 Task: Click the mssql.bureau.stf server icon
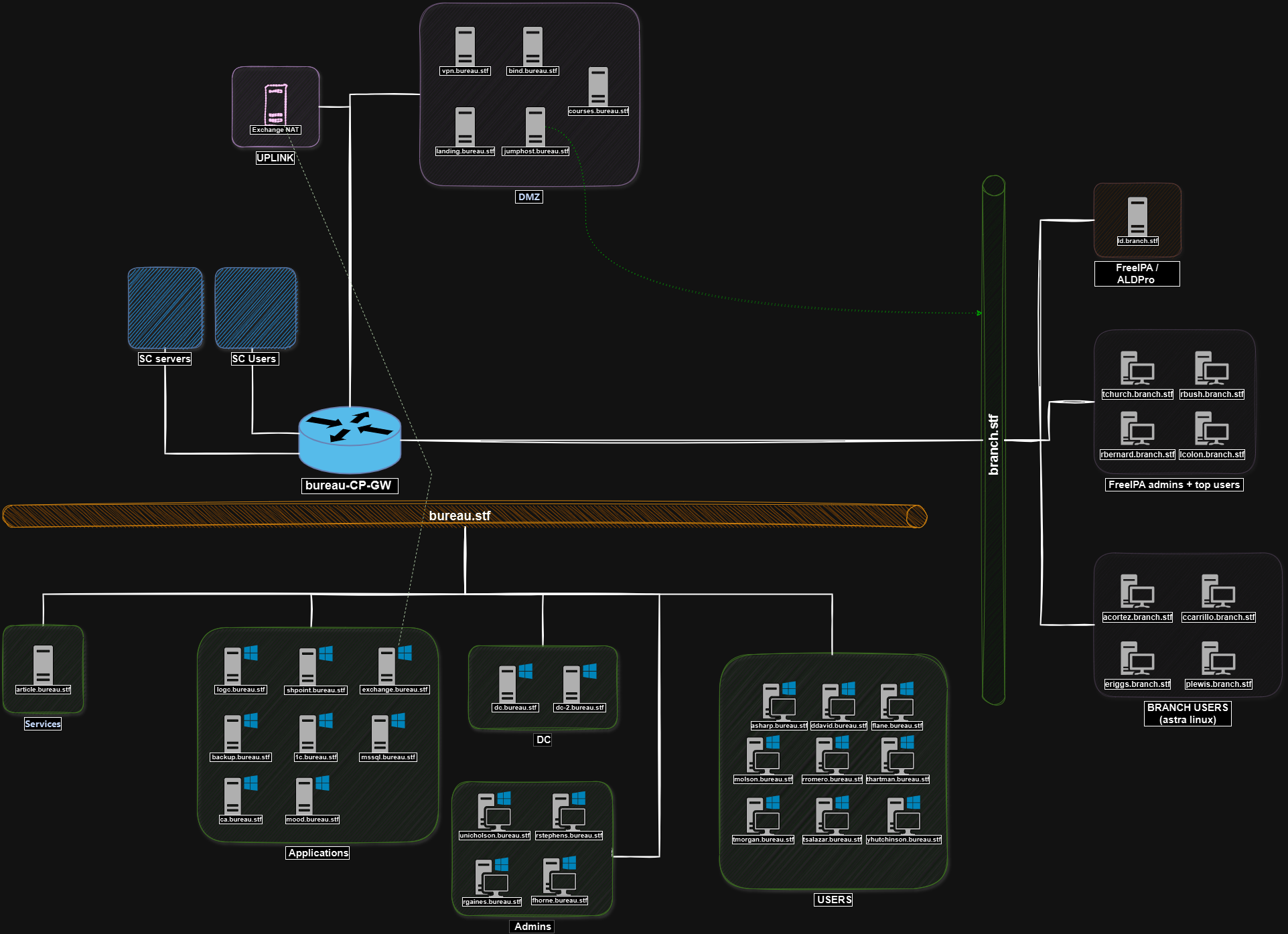(x=380, y=733)
